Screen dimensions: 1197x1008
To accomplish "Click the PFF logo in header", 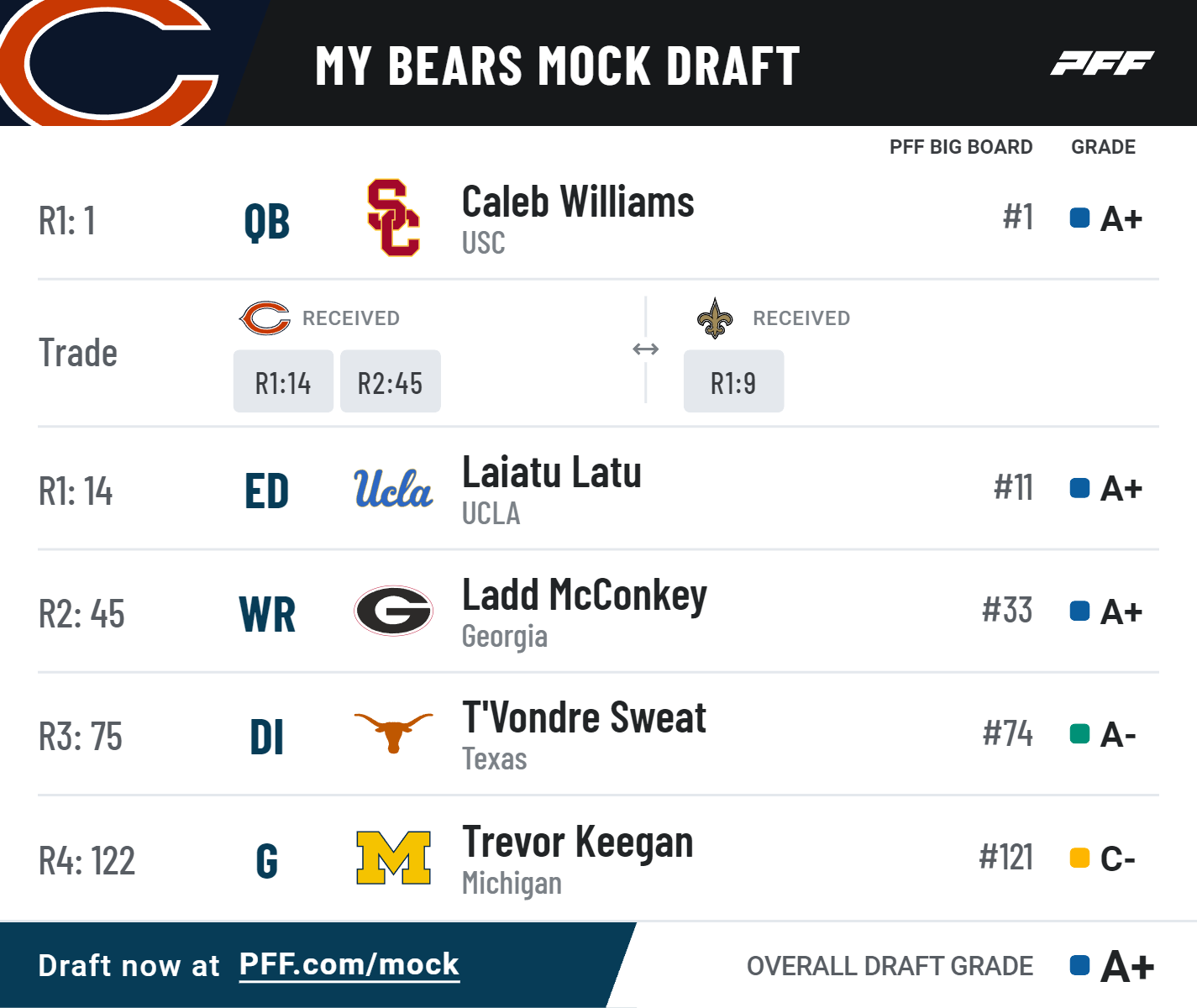I will point(1101,64).
